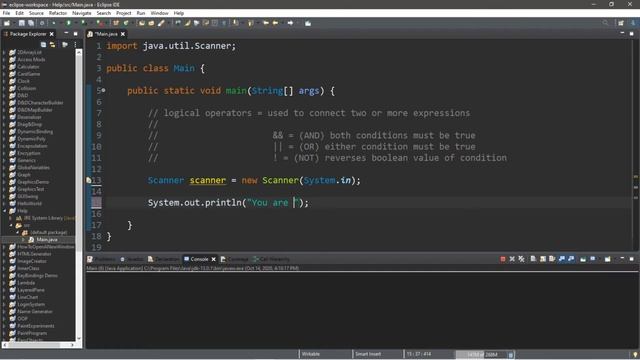This screenshot has width=640, height=360.
Task: Click the Save toolbar icon
Action: tap(22, 23)
